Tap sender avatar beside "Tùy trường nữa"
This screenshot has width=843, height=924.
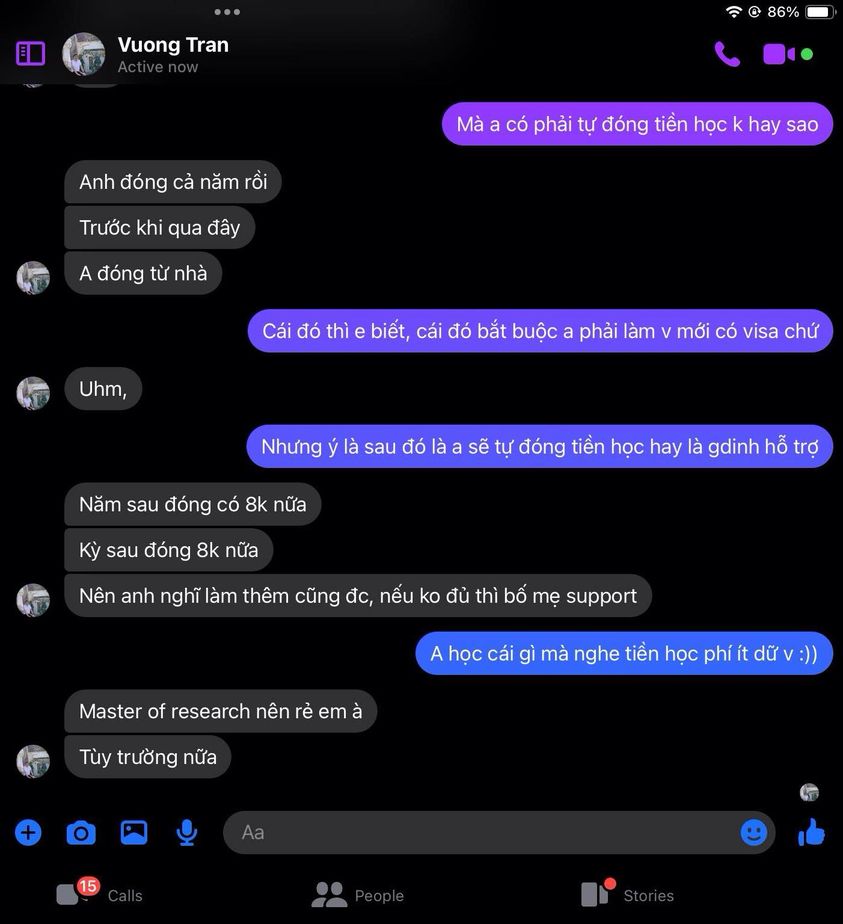click(33, 761)
